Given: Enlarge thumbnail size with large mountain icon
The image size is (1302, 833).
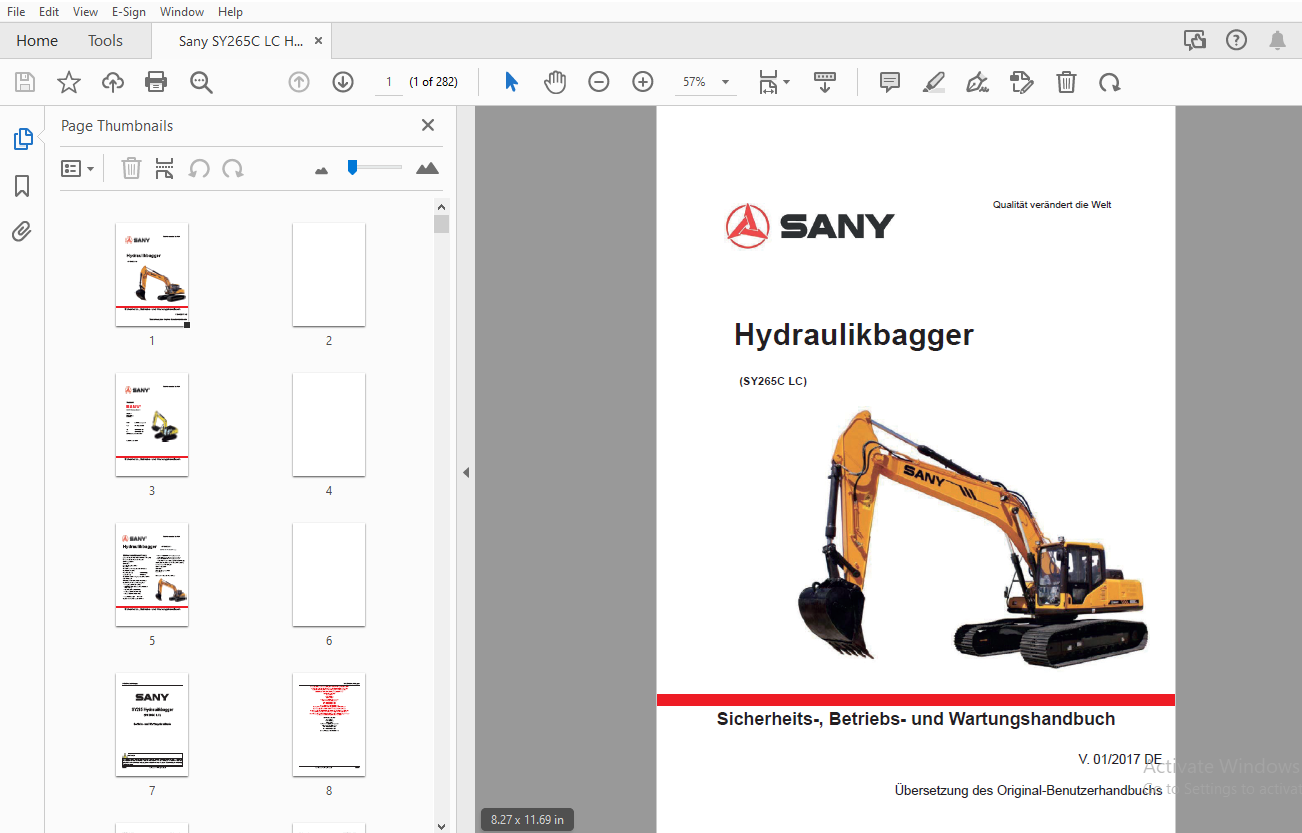Looking at the screenshot, I should click(x=427, y=168).
